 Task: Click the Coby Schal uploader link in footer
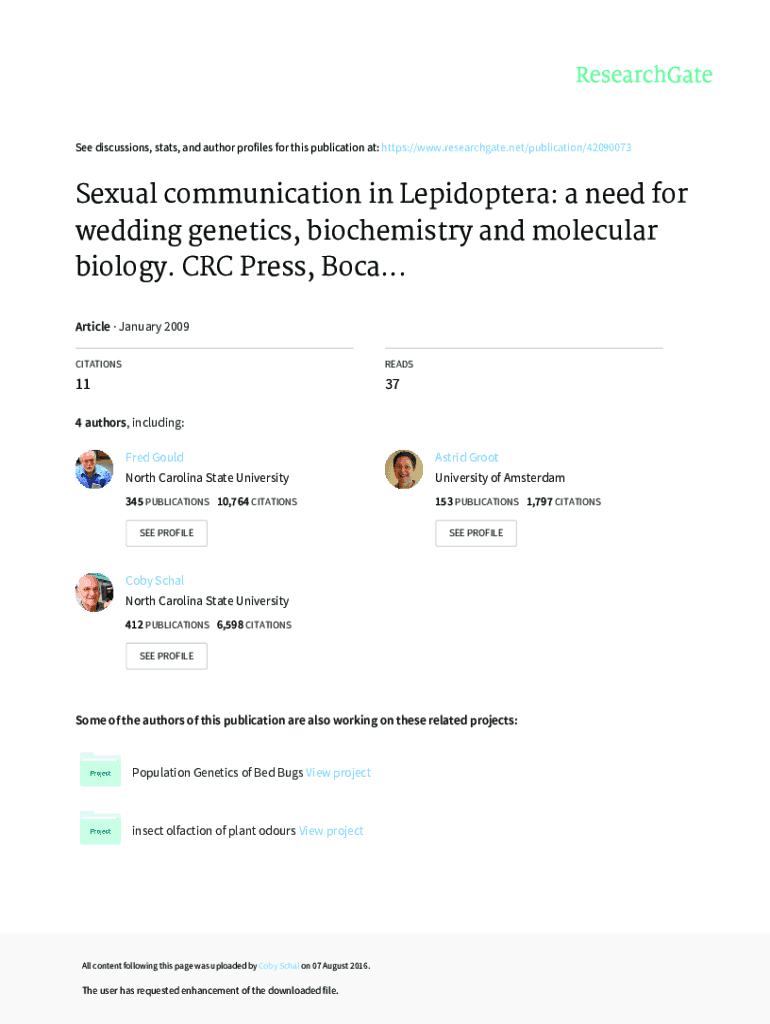(x=279, y=966)
